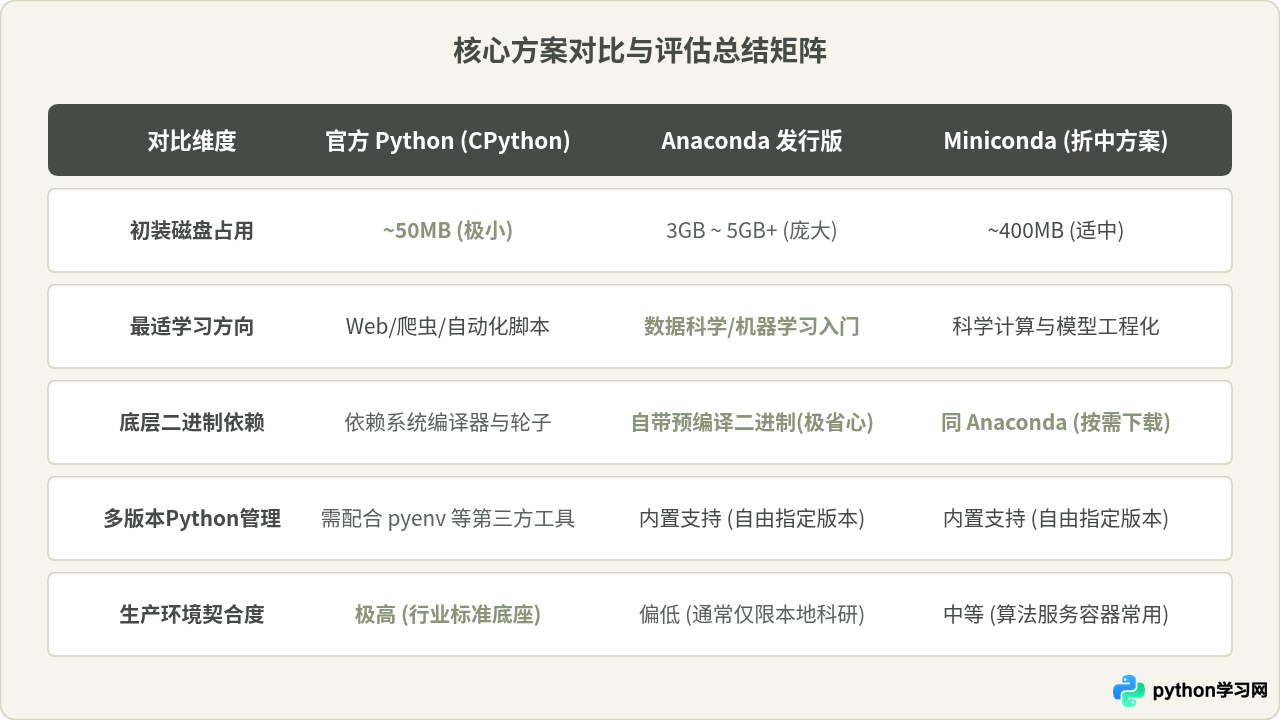Click the 极高 (行业标准底座) cell
The image size is (1280, 720).
448,615
